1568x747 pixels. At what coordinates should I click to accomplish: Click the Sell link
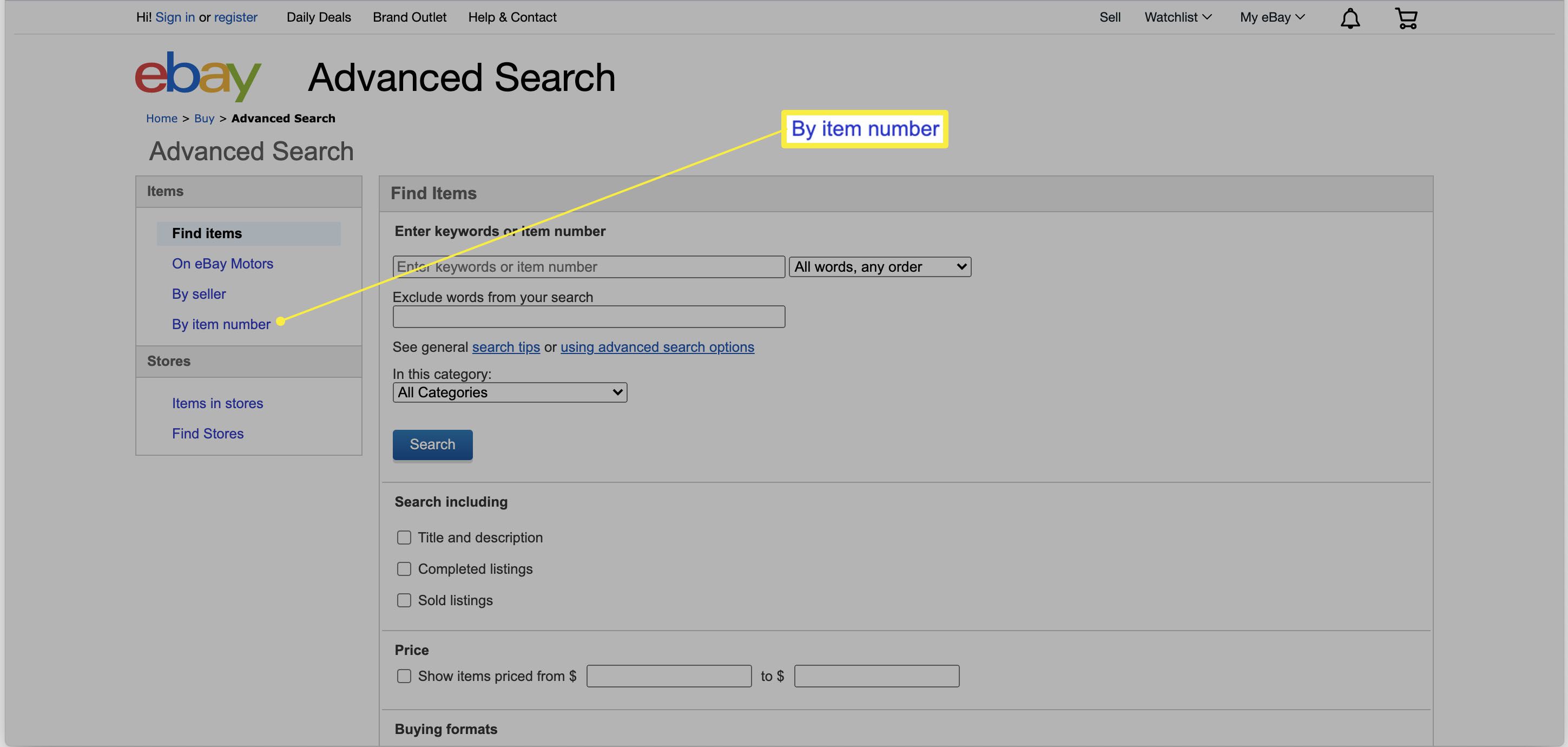click(x=1110, y=17)
